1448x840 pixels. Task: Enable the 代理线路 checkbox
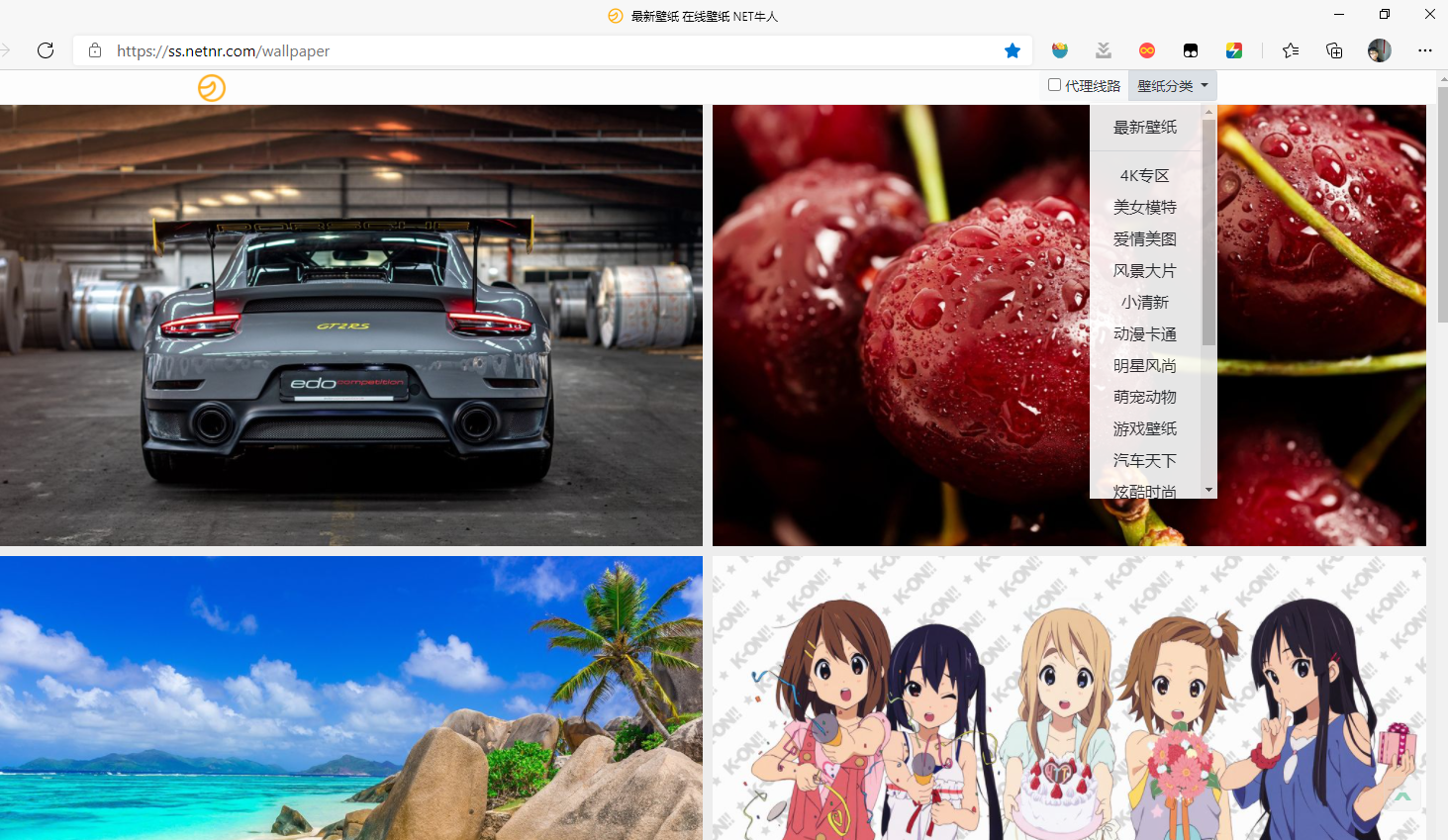point(1055,85)
